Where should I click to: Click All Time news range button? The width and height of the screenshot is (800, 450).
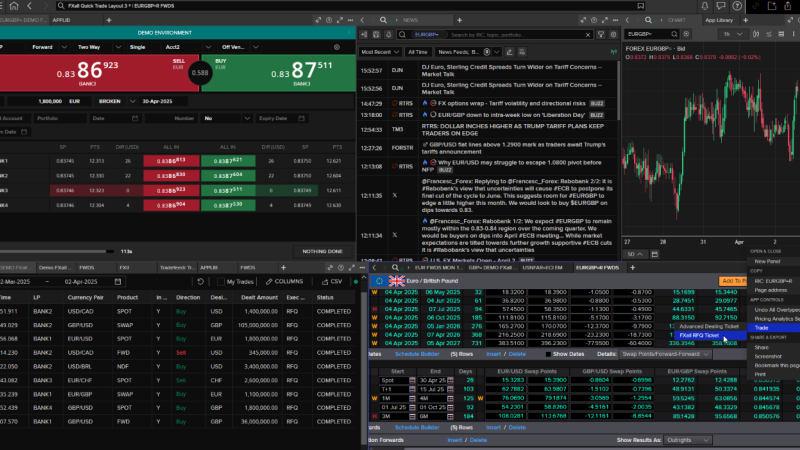[x=417, y=52]
